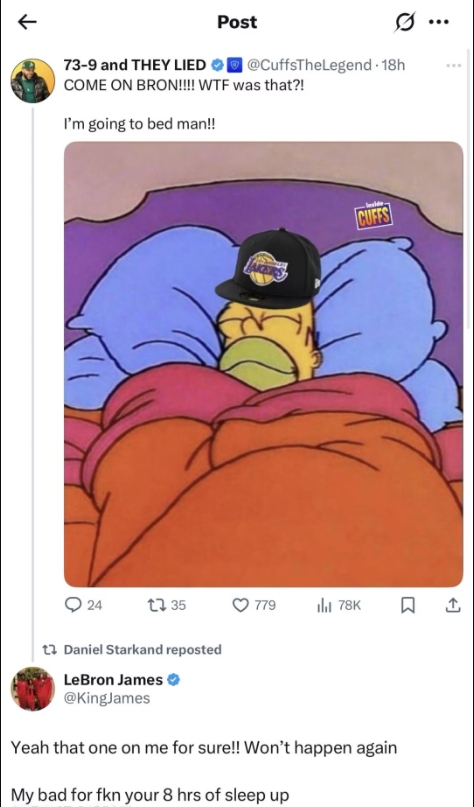Click the vertical scrollbar on the right edge
This screenshot has width=474, height=807.
469,185
